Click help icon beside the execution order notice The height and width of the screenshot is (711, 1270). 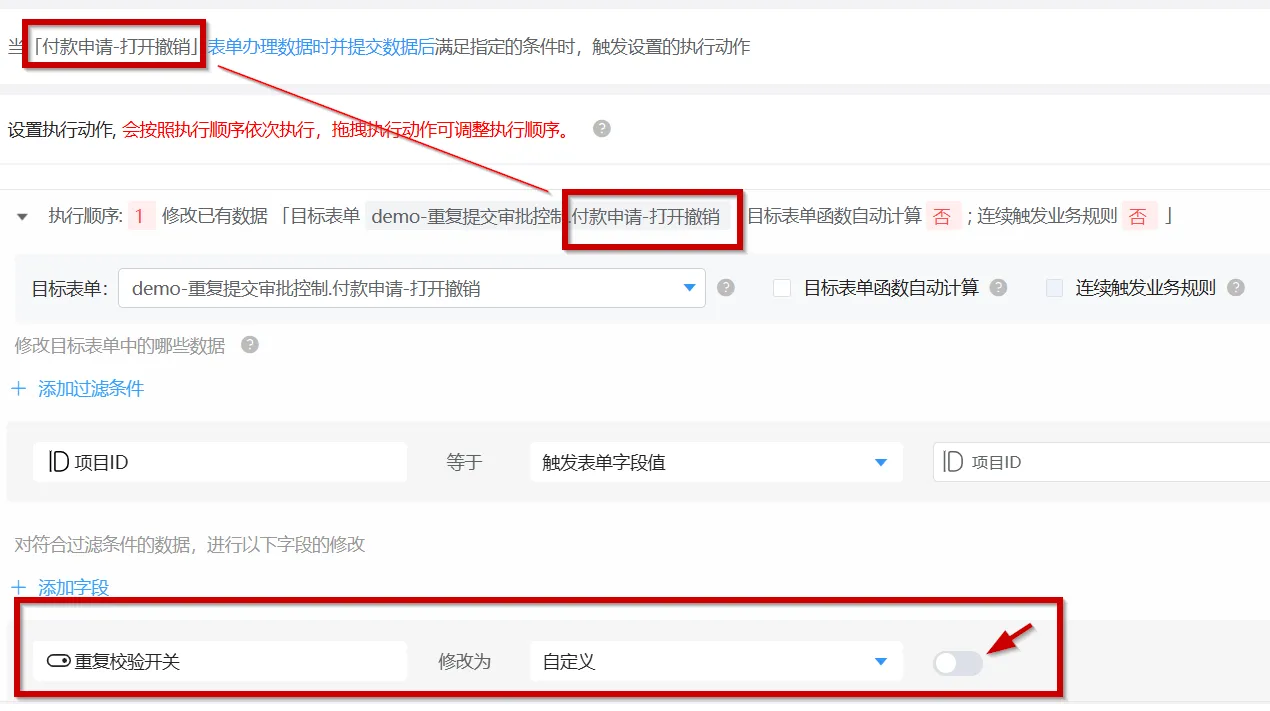tap(601, 129)
